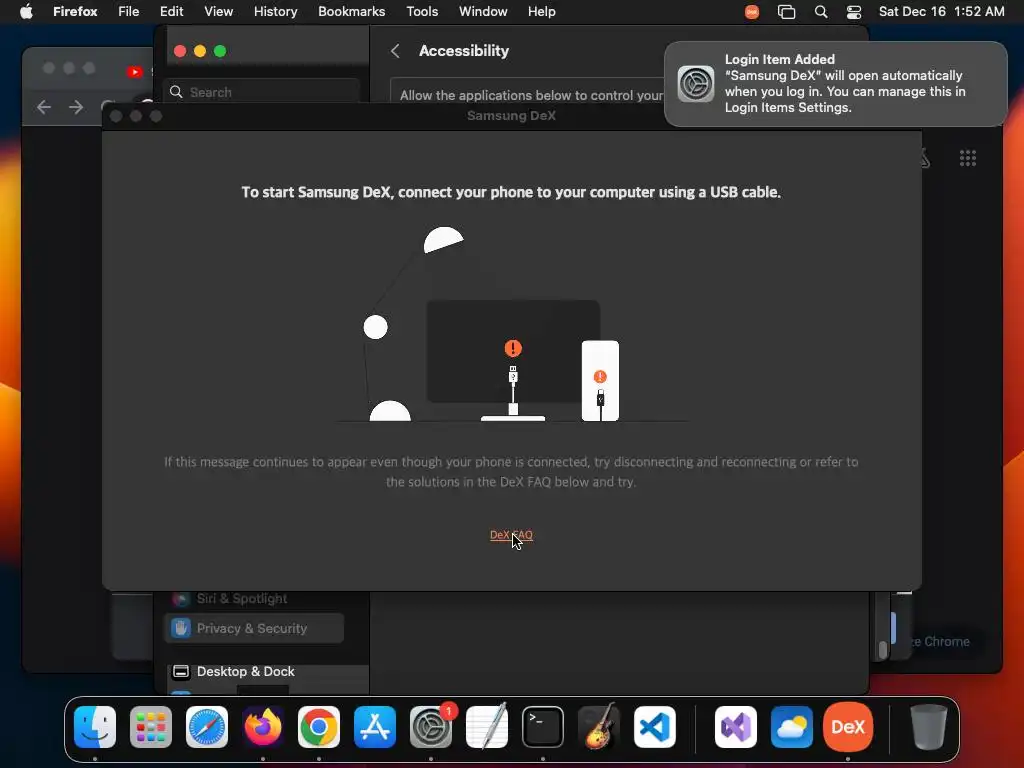Open Spotlight search in menu bar

(821, 11)
